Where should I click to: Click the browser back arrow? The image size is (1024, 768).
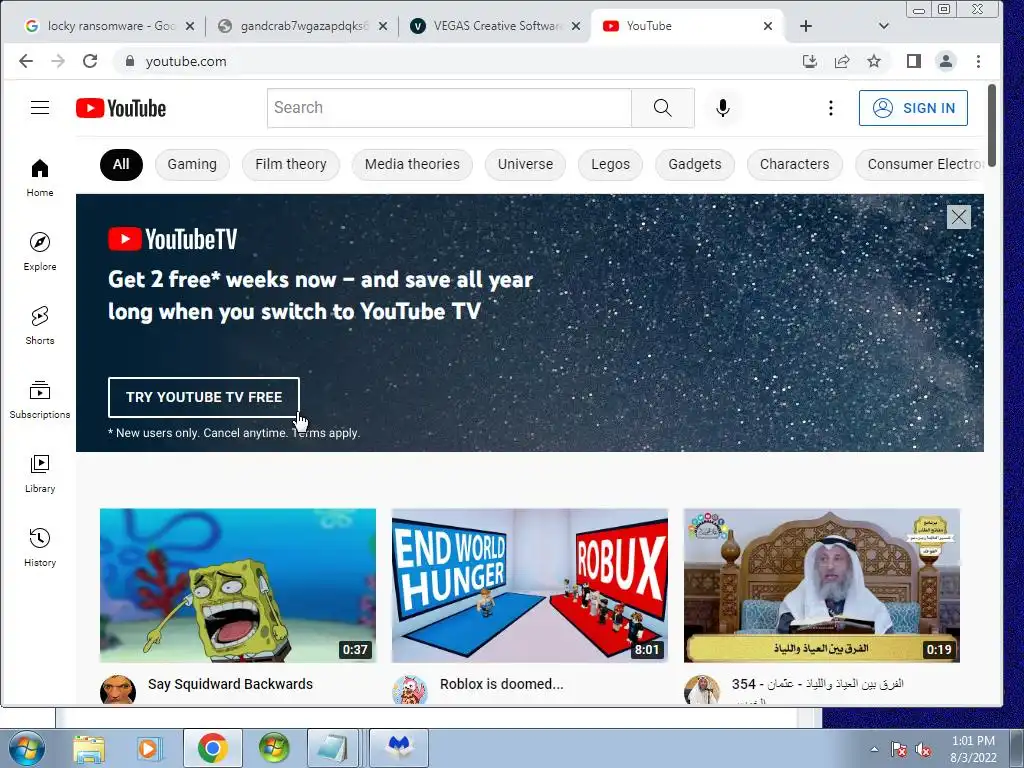coord(25,61)
